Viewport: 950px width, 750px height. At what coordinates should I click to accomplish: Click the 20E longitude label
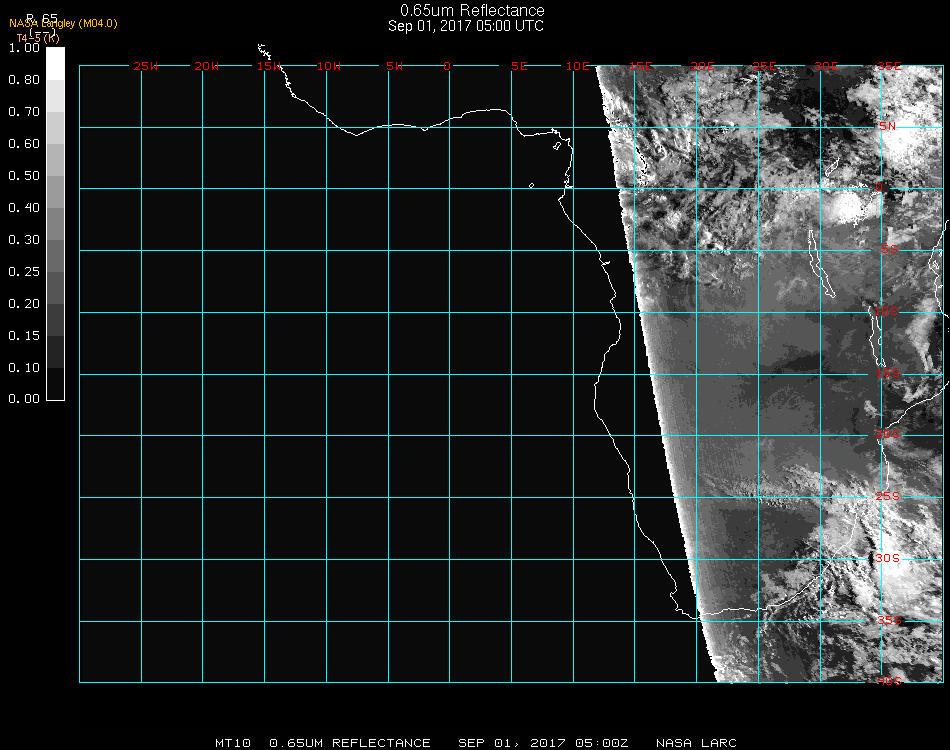702,66
